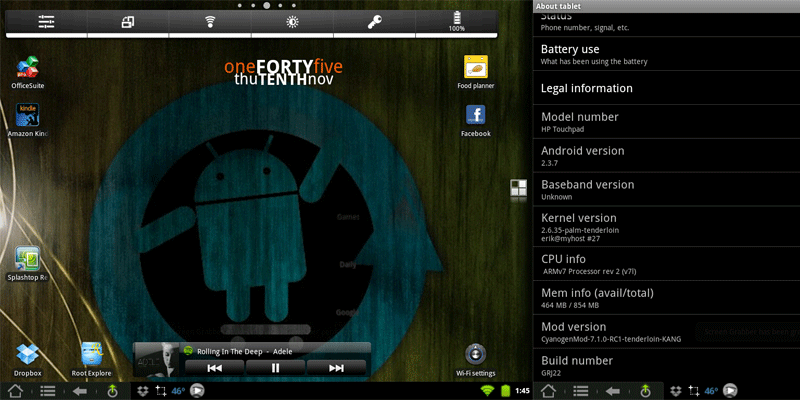
Task: Tap the Home button on the home screen bar
Action: (x=15, y=391)
